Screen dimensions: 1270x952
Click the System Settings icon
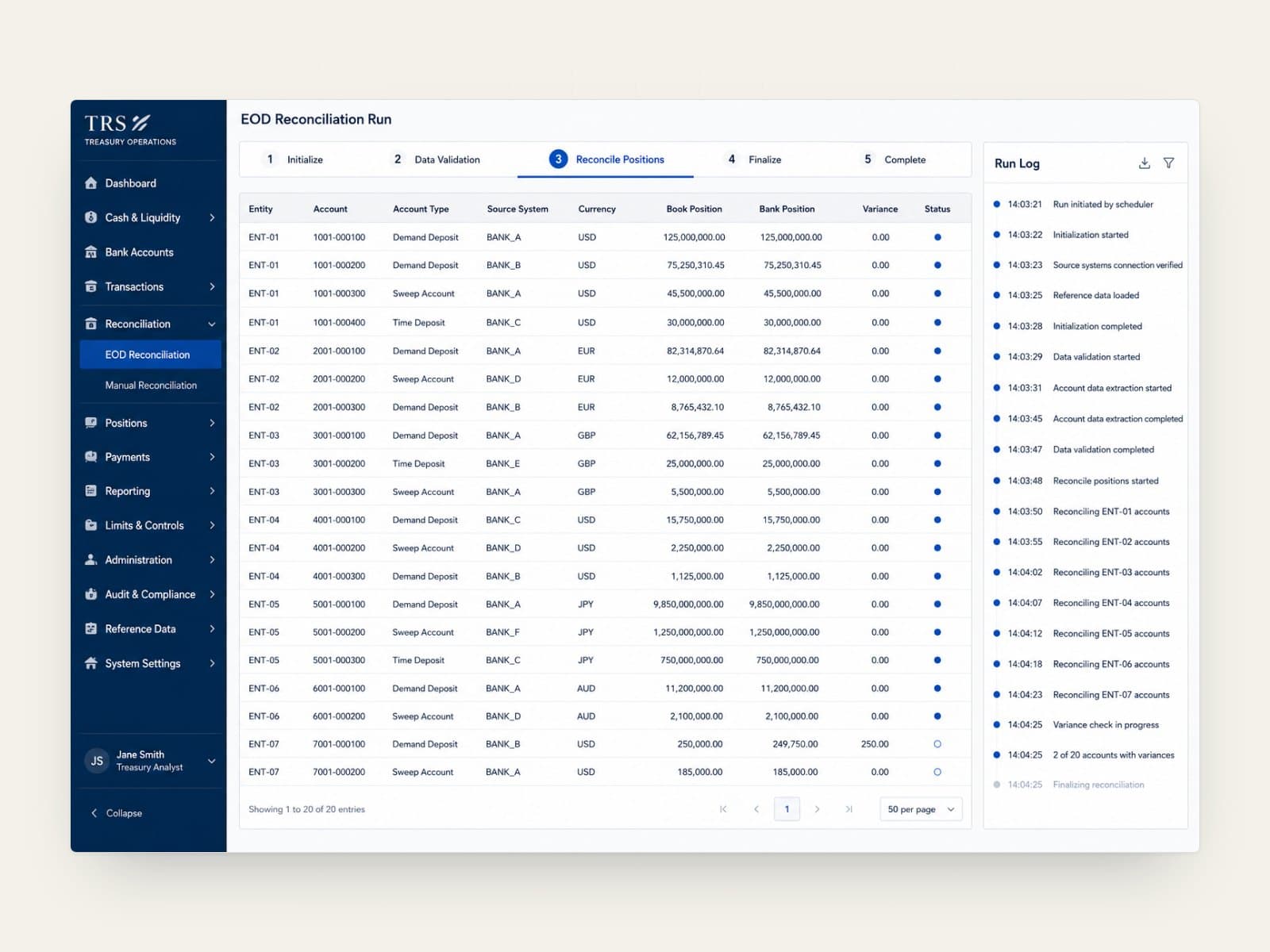click(x=91, y=663)
